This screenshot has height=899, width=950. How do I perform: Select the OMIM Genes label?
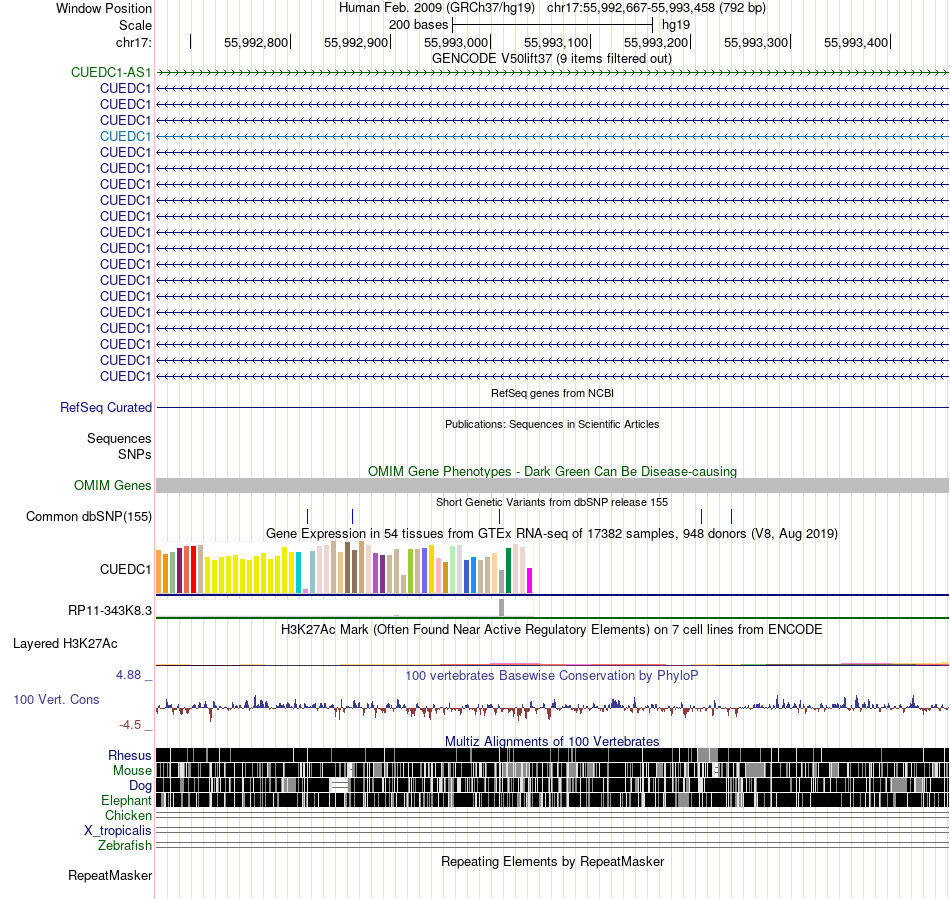click(x=112, y=486)
